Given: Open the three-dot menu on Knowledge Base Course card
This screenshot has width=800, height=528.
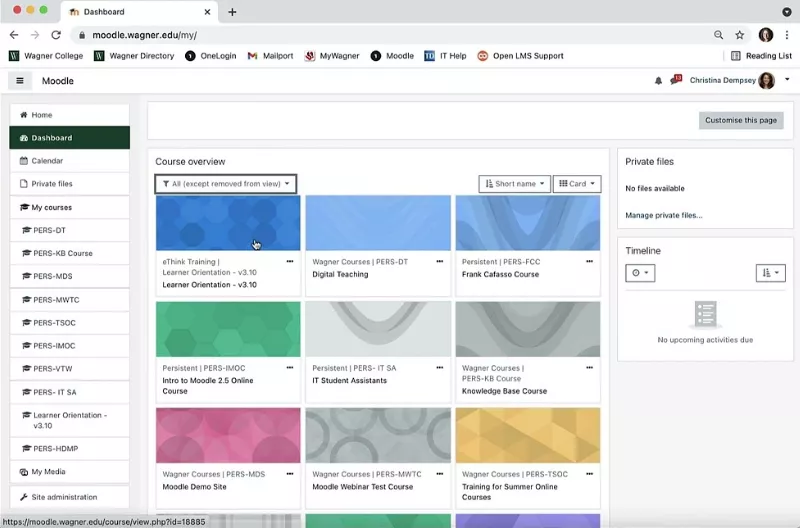Looking at the screenshot, I should click(x=589, y=367).
